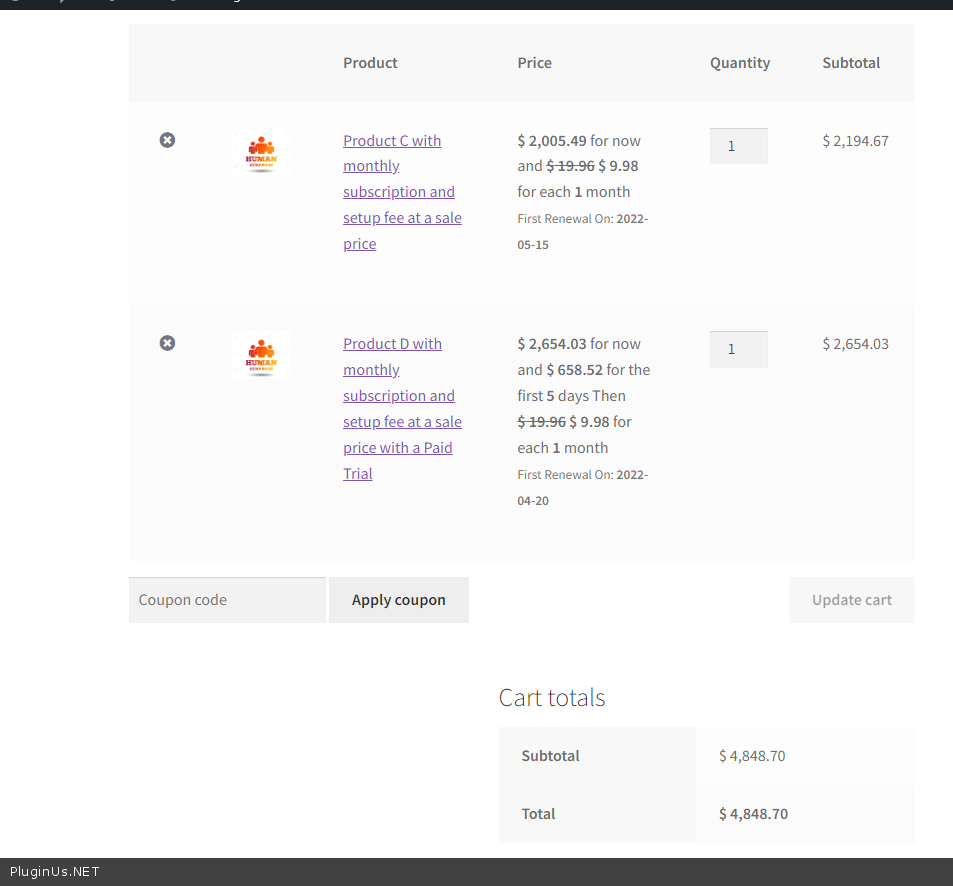Click the Cart totals heading
Screen dimensions: 953x886
[552, 697]
